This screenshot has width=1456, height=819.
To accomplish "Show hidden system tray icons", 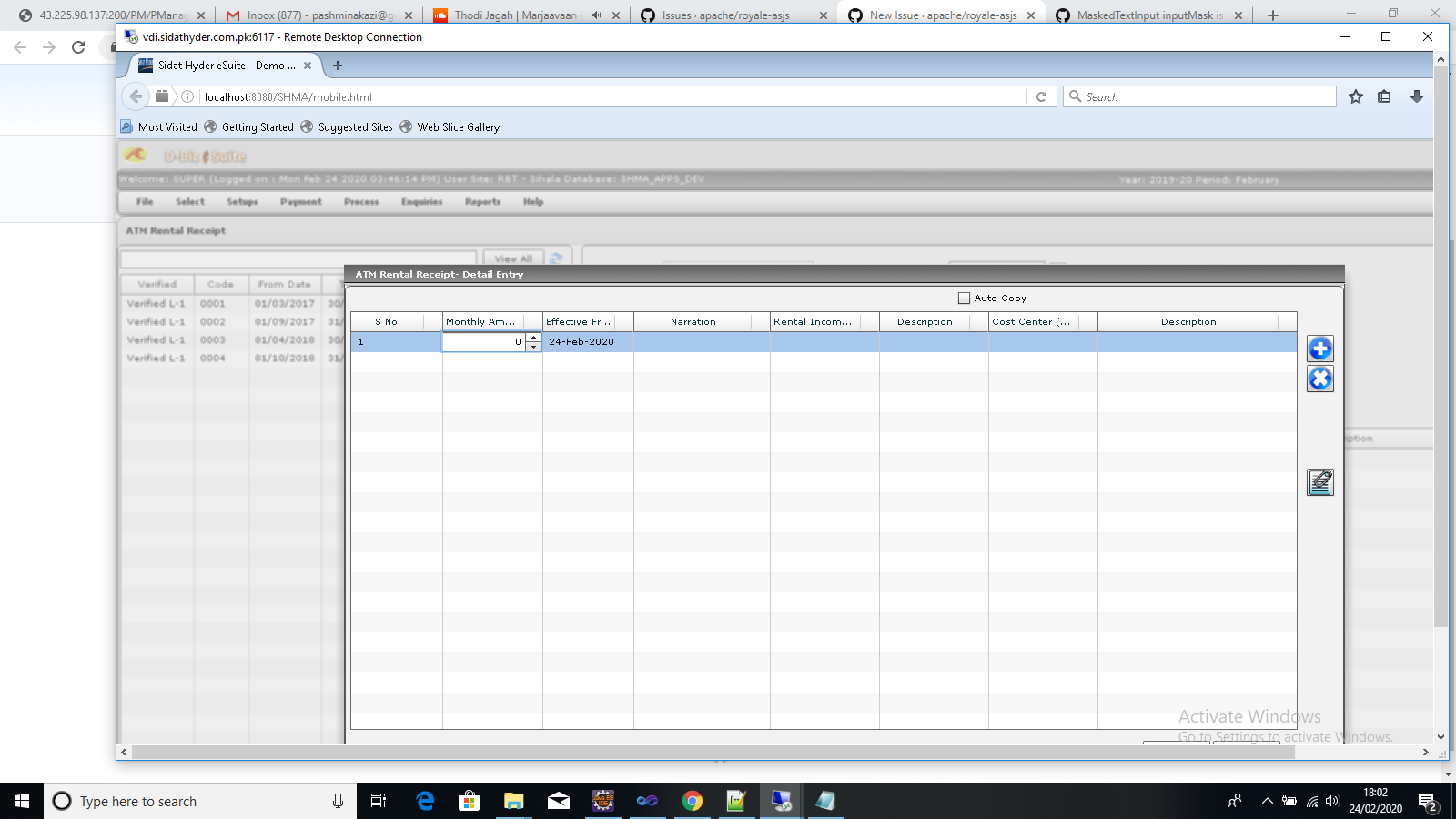I will click(1267, 801).
